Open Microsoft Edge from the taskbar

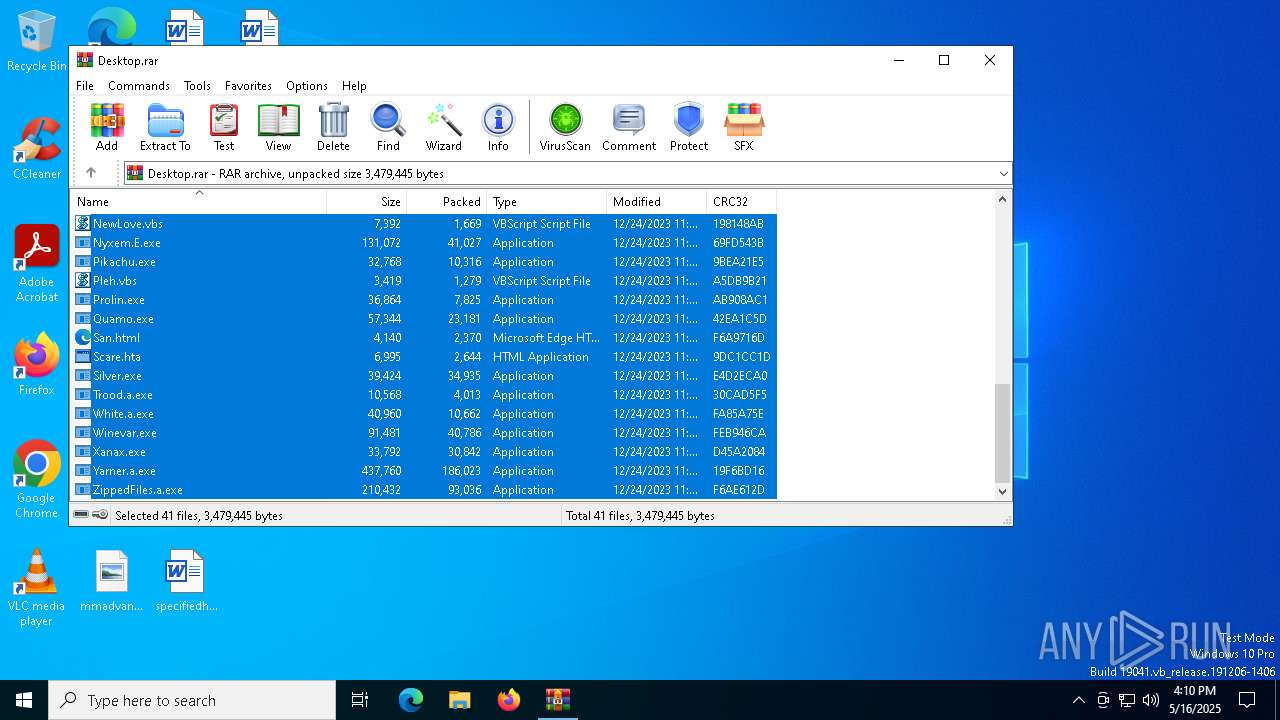coord(411,700)
